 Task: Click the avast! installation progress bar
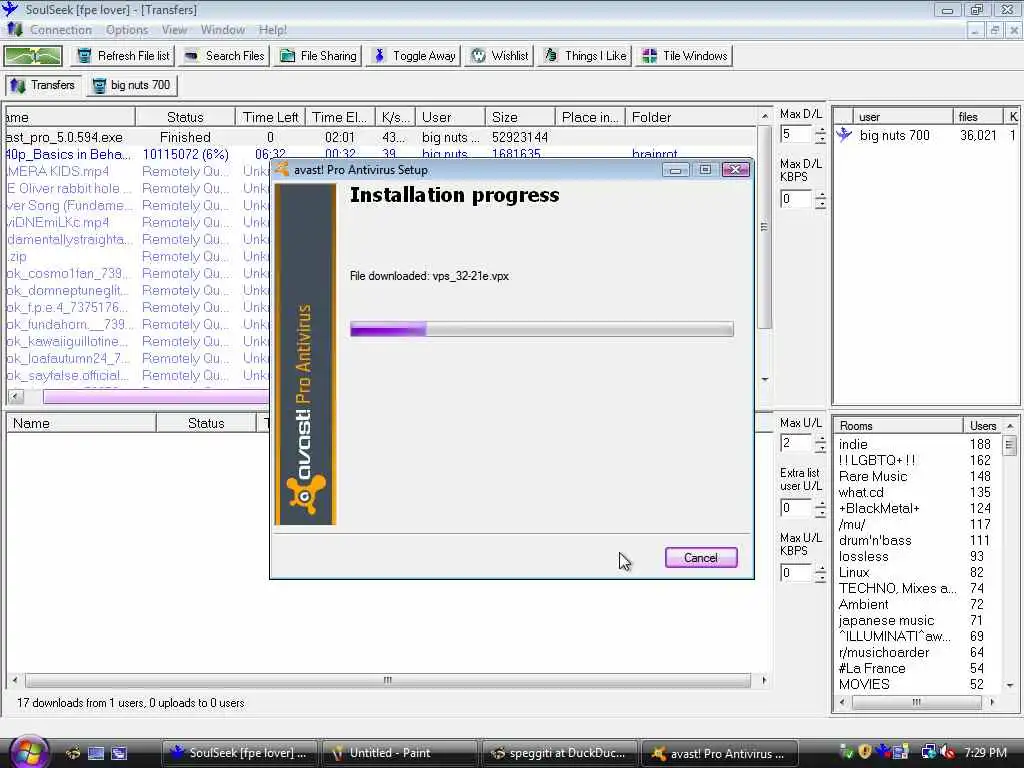click(541, 329)
